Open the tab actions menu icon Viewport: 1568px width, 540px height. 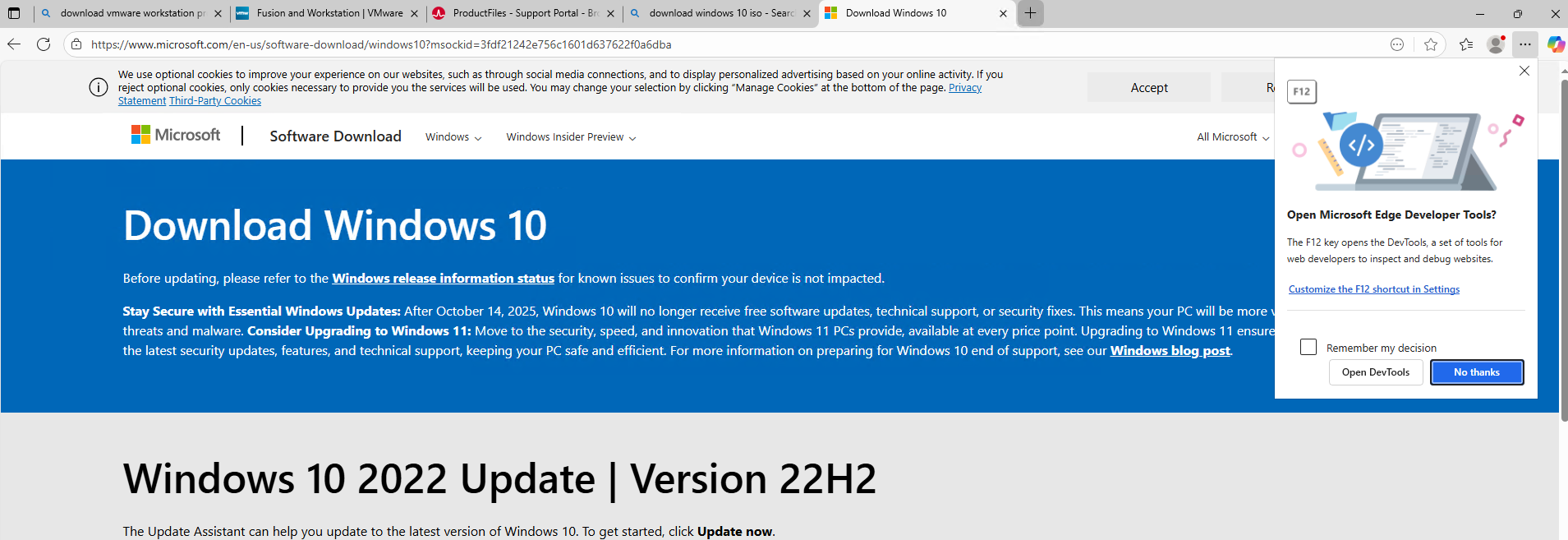[x=14, y=13]
